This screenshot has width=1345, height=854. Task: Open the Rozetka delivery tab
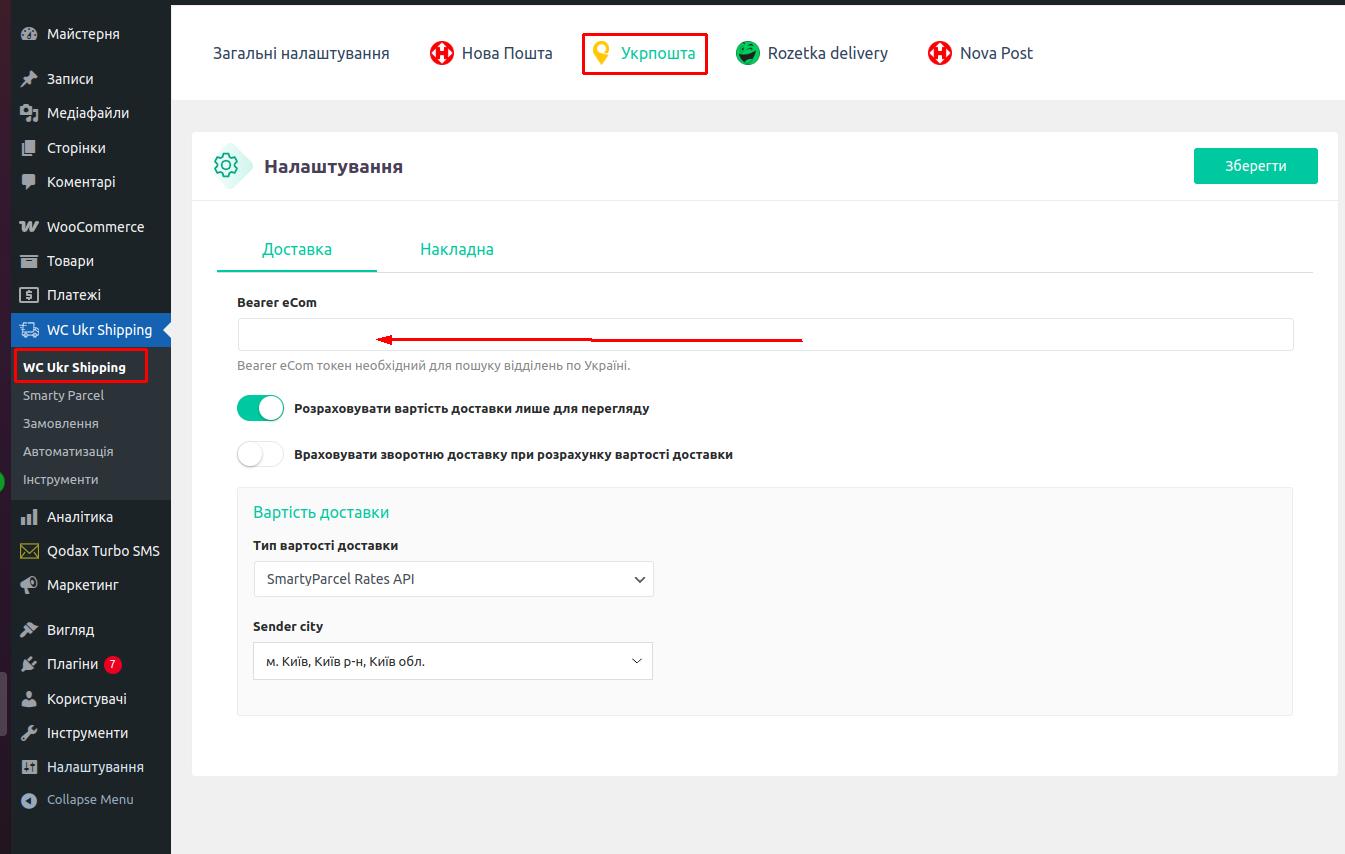coord(812,53)
